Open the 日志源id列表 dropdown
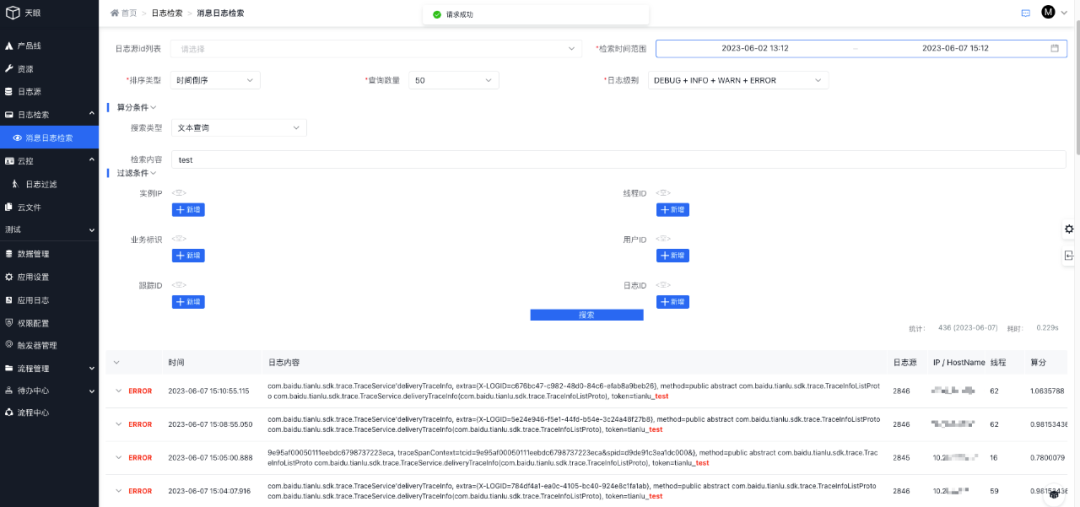The height and width of the screenshot is (507, 1080). pyautogui.click(x=376, y=49)
